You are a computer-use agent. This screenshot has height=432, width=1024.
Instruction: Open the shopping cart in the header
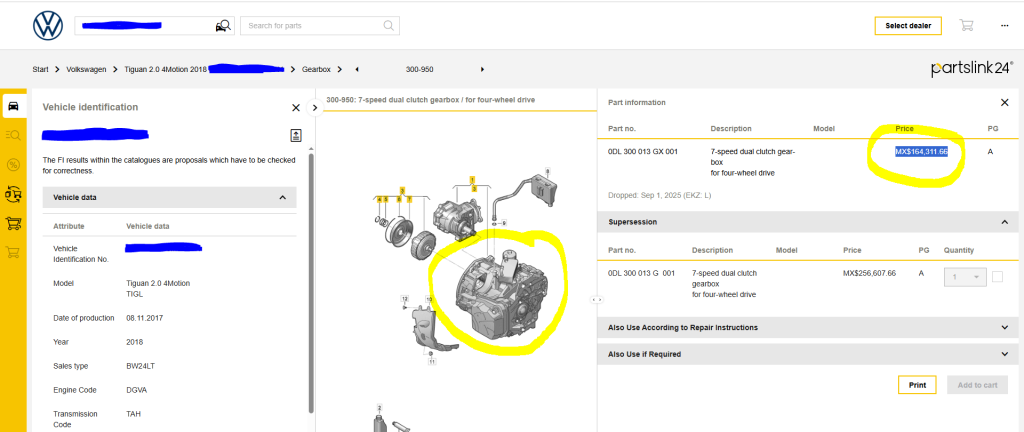(x=966, y=26)
